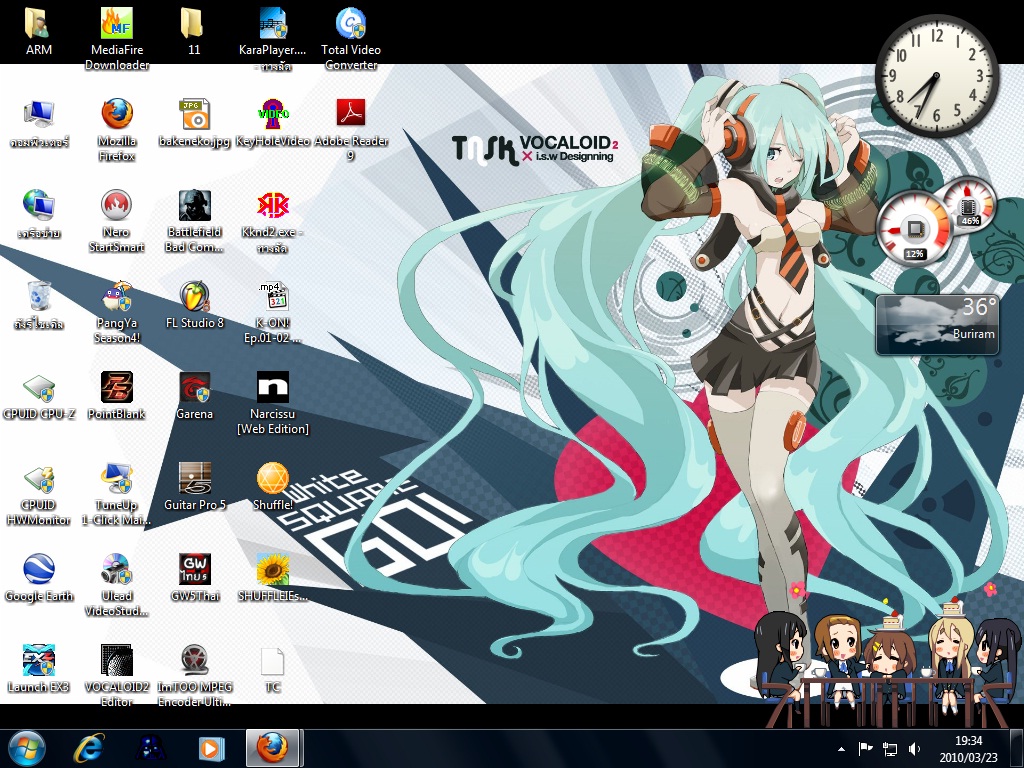Launch TuneUp 1-Click Maintenance
Viewport: 1024px width, 768px height.
(117, 494)
